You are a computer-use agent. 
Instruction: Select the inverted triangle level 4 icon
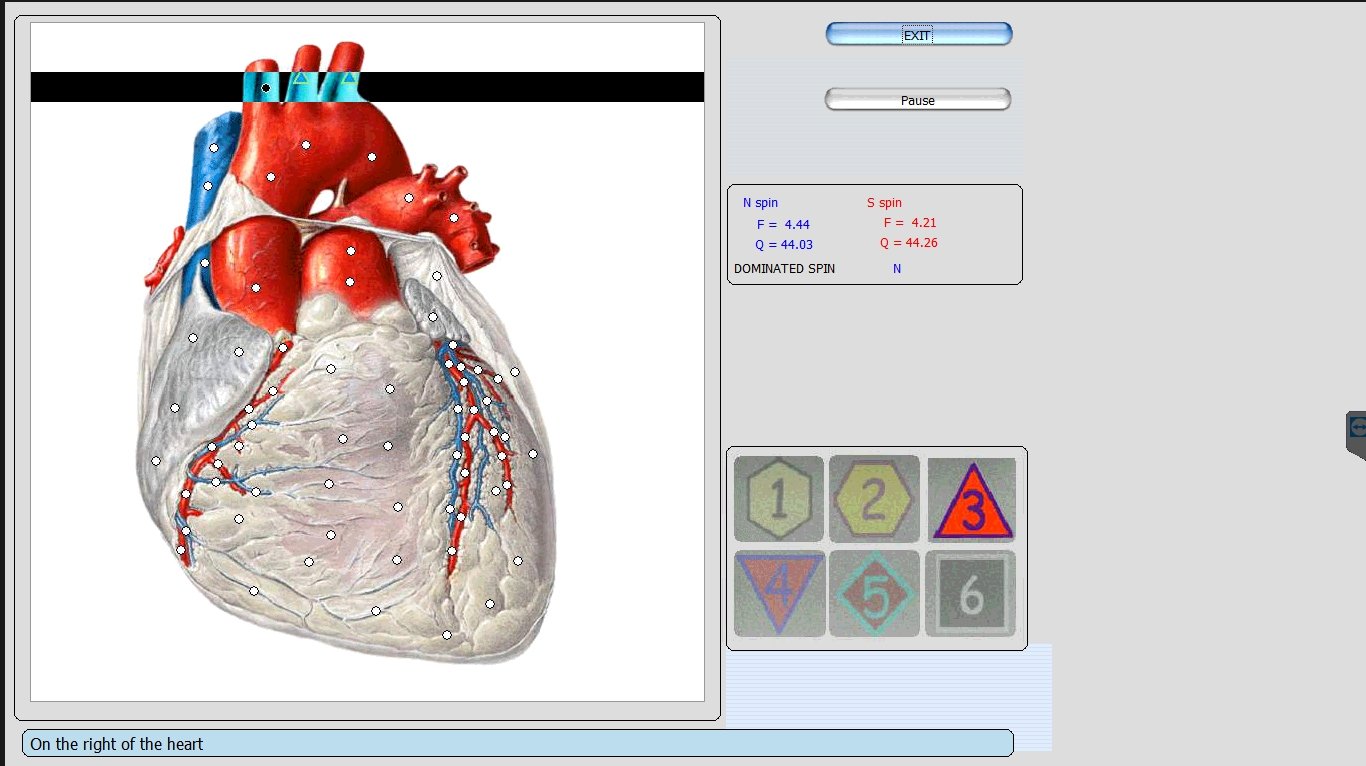(779, 592)
